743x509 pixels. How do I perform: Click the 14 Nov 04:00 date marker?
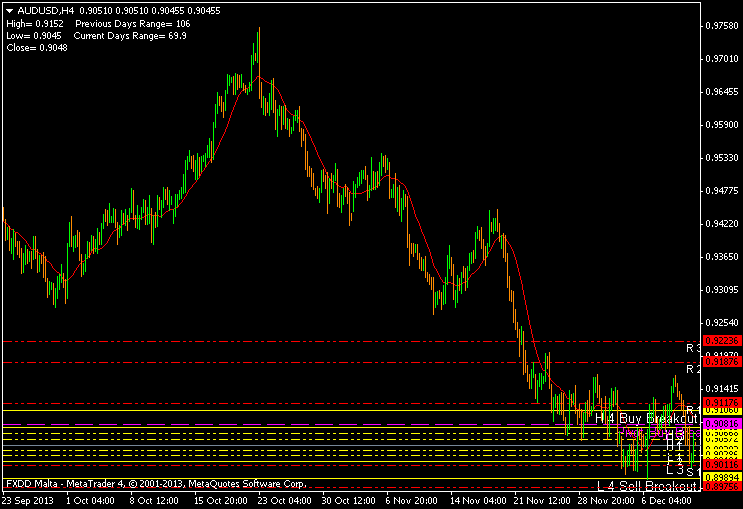pyautogui.click(x=478, y=500)
